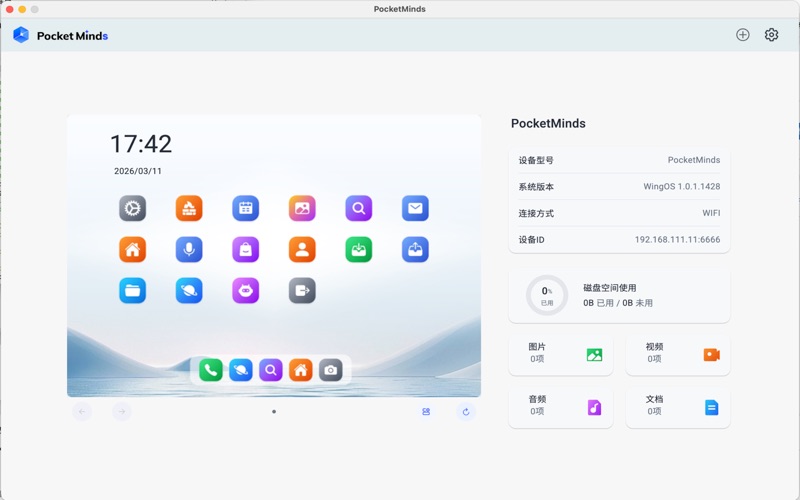Open the blue Files folder app
This screenshot has height=500, width=800.
click(133, 291)
